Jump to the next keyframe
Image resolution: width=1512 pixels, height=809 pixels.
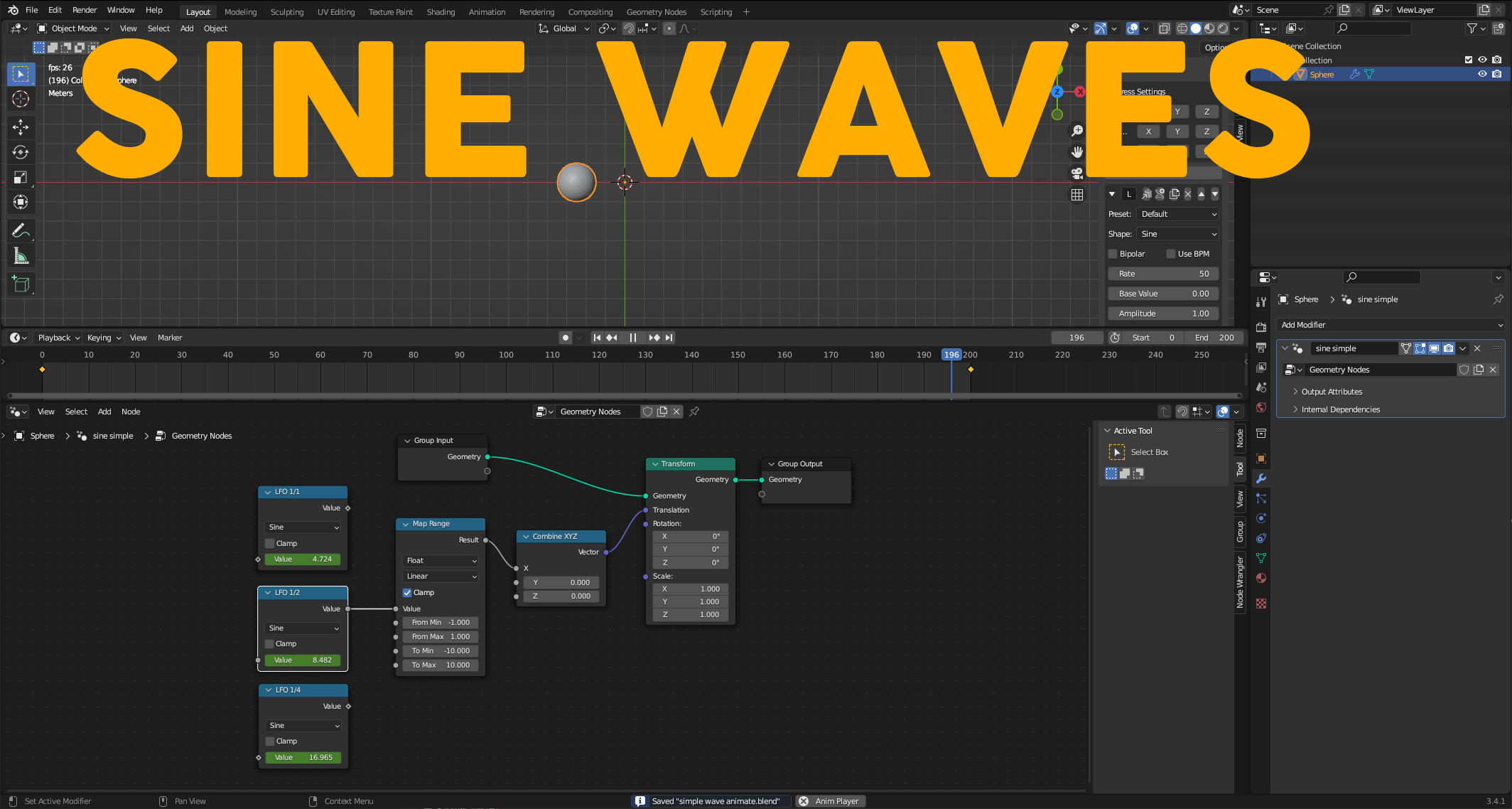(x=654, y=338)
